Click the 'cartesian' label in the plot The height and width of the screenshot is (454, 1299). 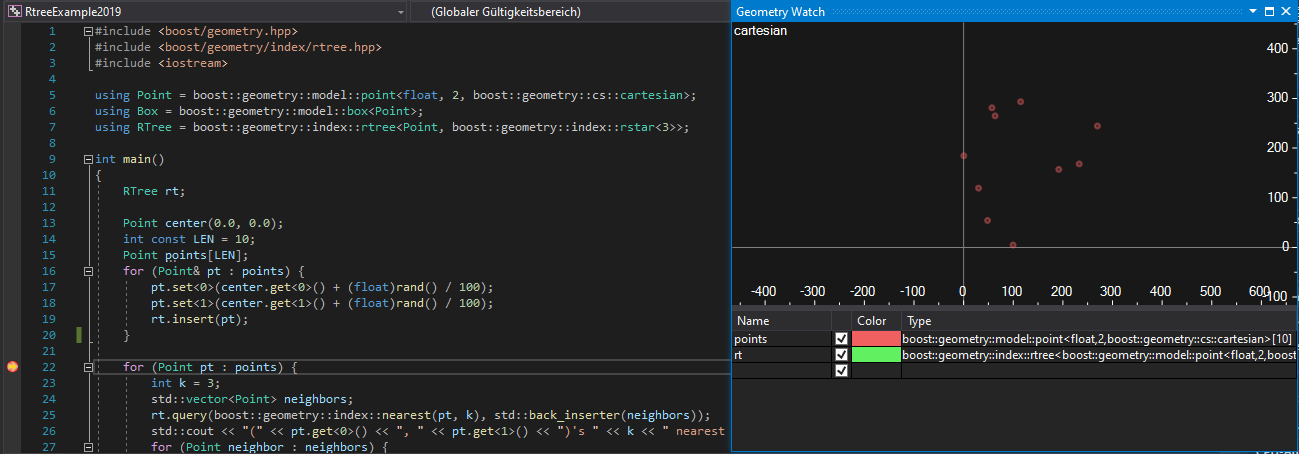point(760,31)
